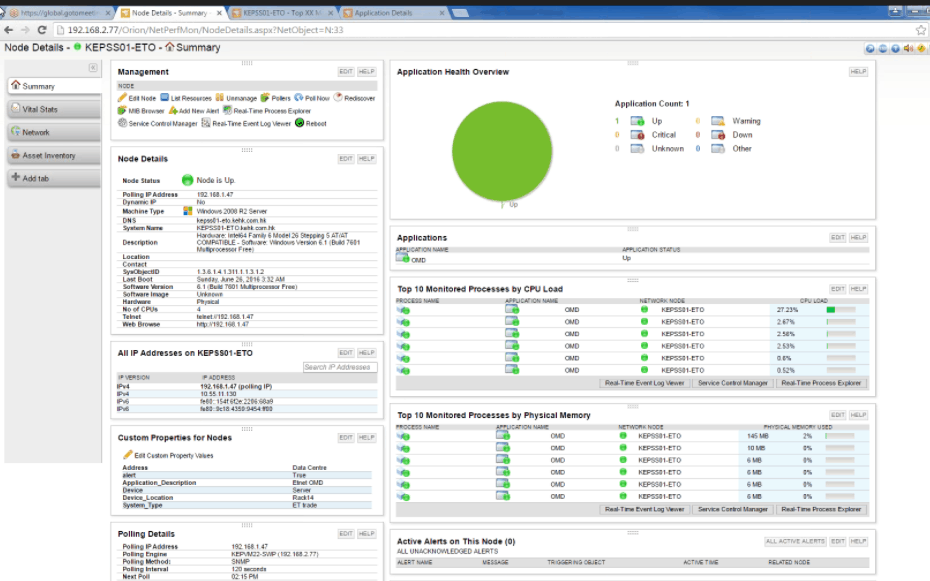Image resolution: width=930 pixels, height=581 pixels.
Task: Open the MIB Browser
Action: click(121, 110)
